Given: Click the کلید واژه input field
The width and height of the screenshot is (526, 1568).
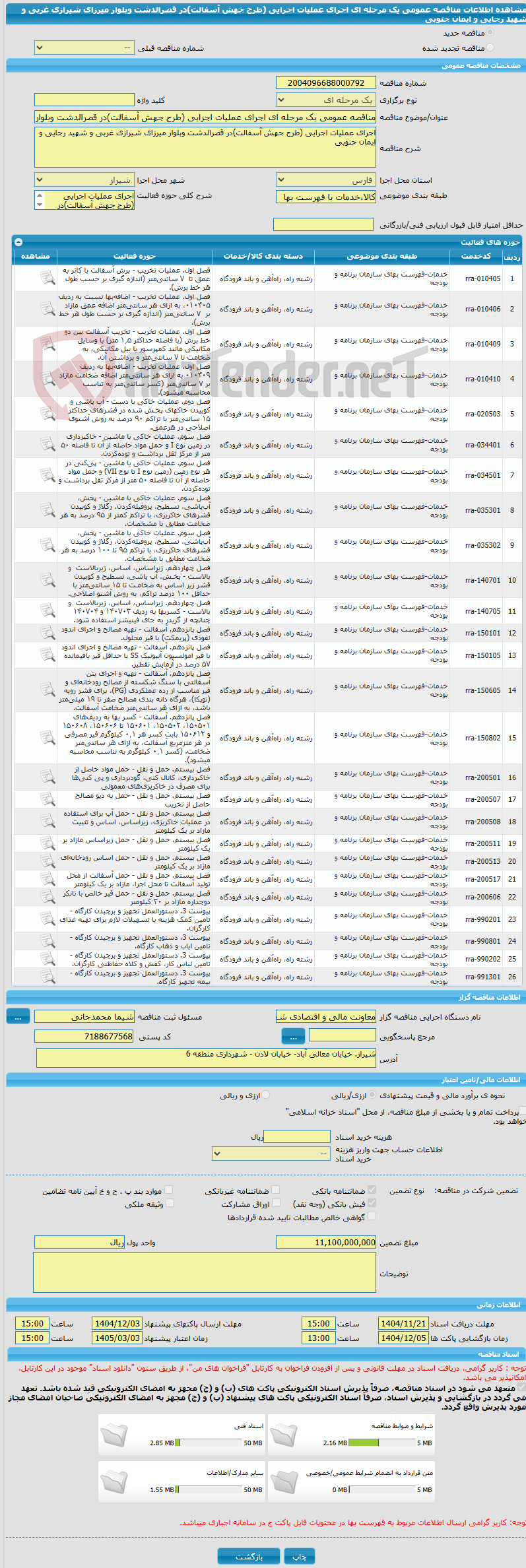Looking at the screenshot, I should tap(84, 100).
